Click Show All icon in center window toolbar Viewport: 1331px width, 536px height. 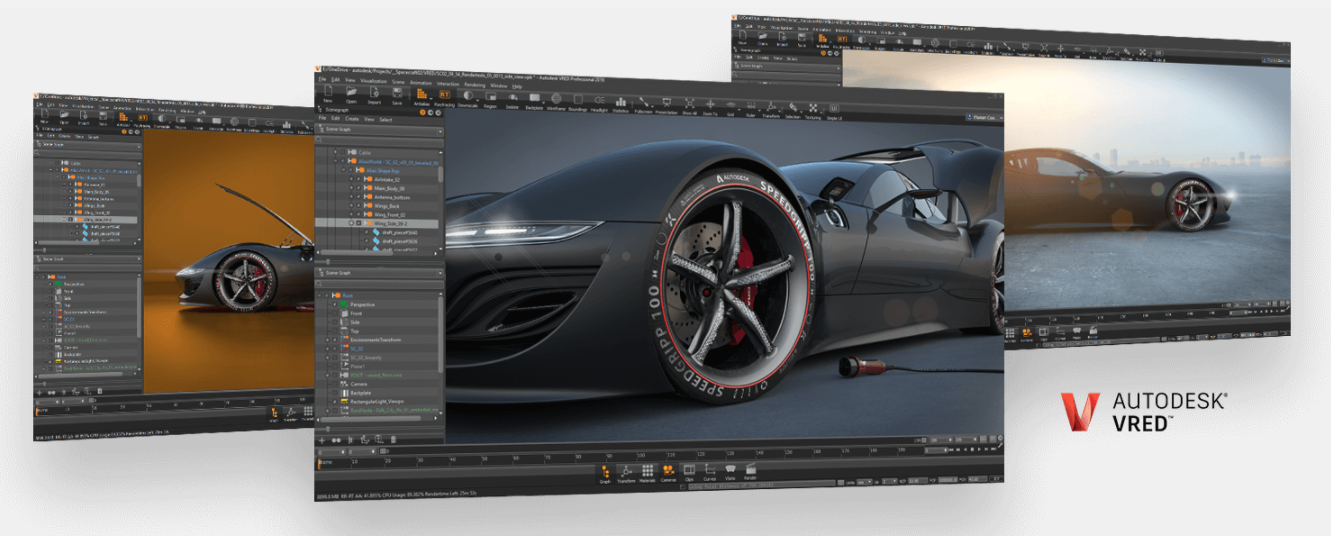690,104
